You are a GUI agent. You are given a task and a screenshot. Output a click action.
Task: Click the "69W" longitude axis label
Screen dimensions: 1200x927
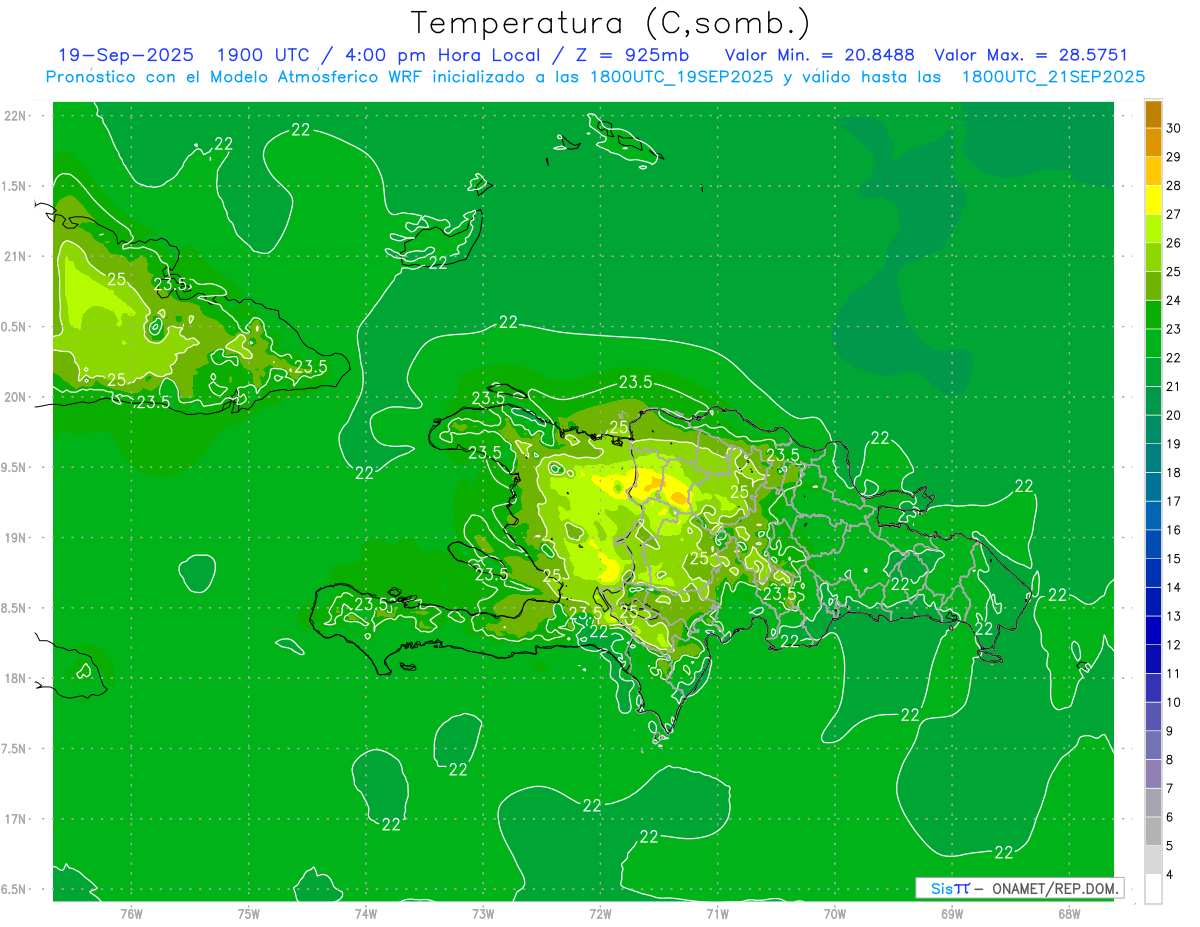(x=952, y=913)
